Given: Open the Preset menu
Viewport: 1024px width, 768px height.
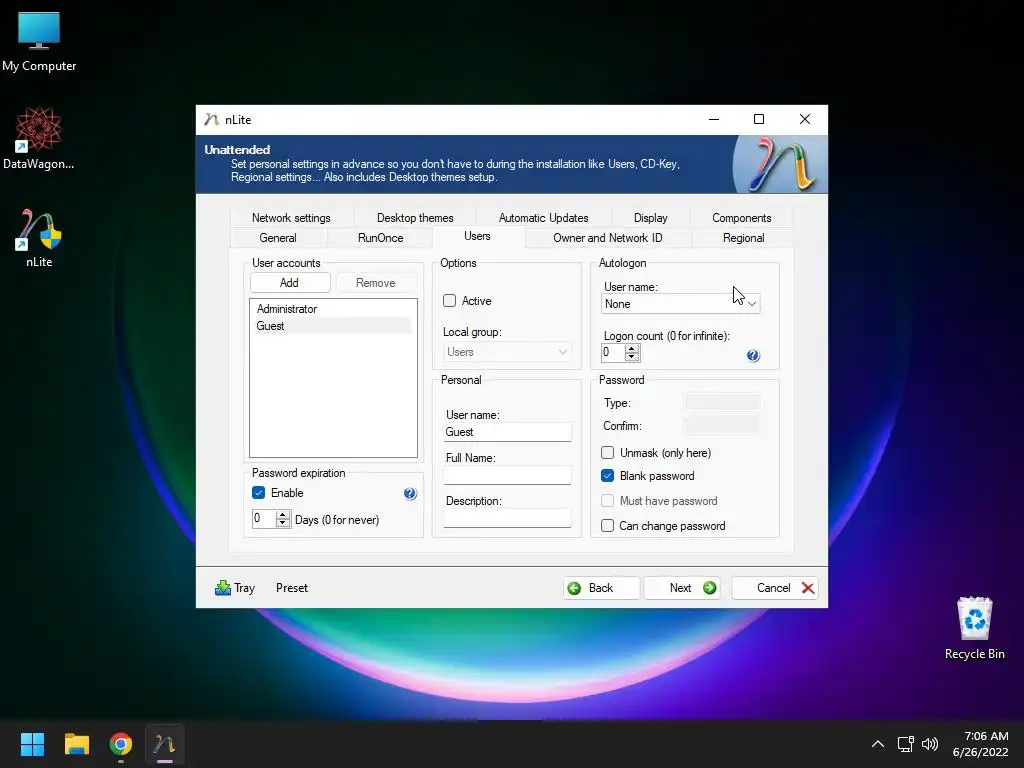Looking at the screenshot, I should click(291, 588).
